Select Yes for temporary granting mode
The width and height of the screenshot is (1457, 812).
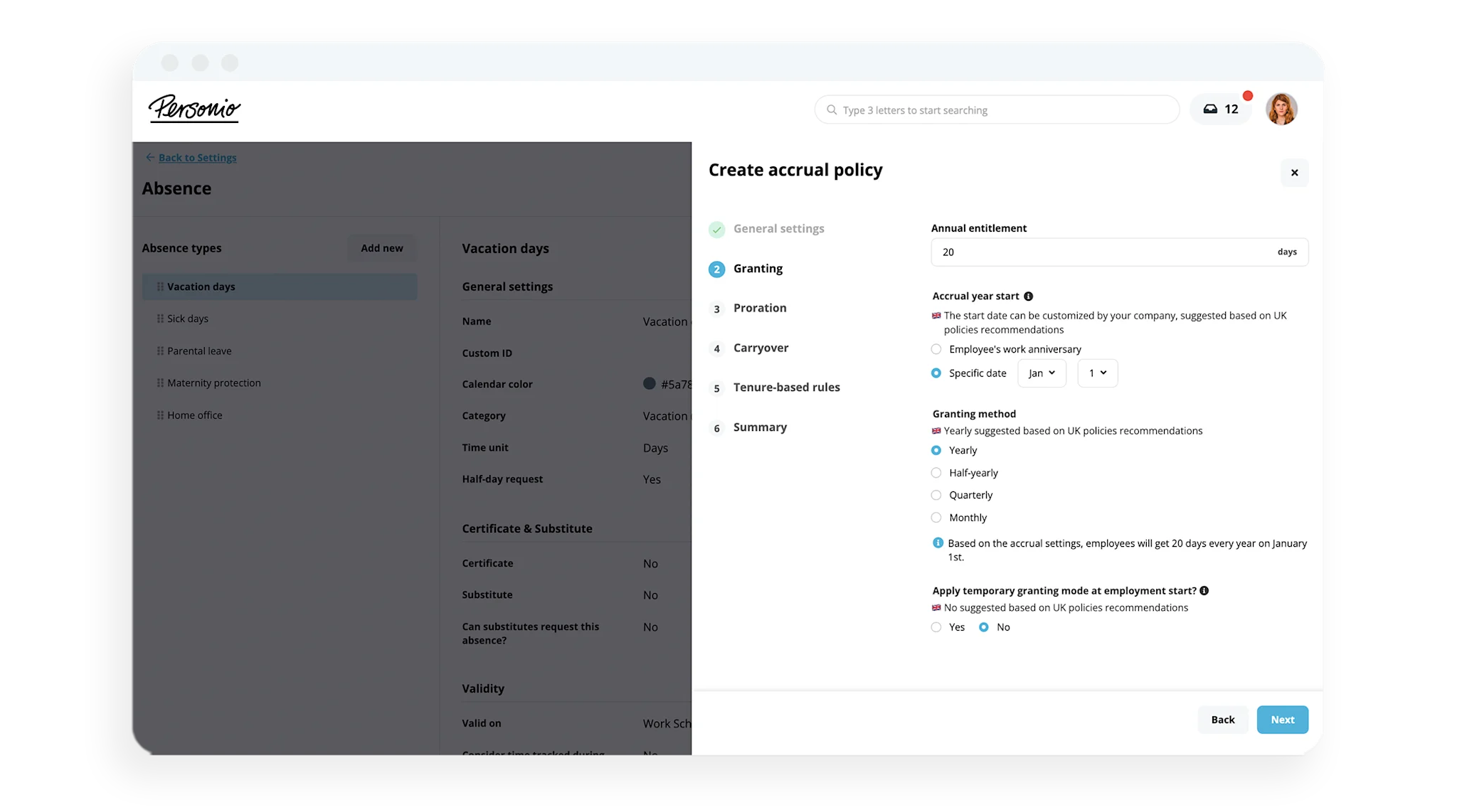click(936, 627)
